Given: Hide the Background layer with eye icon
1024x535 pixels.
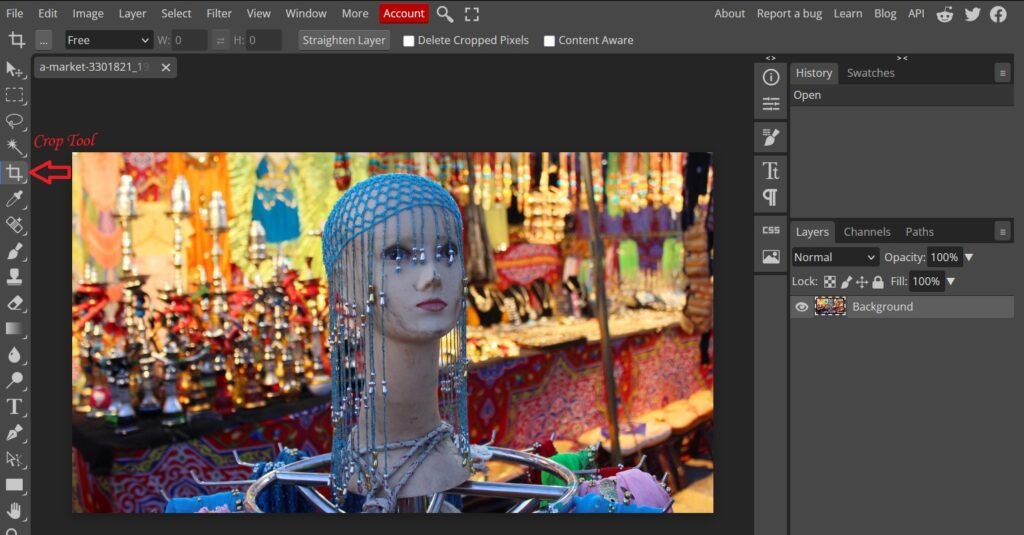Looking at the screenshot, I should tap(801, 307).
